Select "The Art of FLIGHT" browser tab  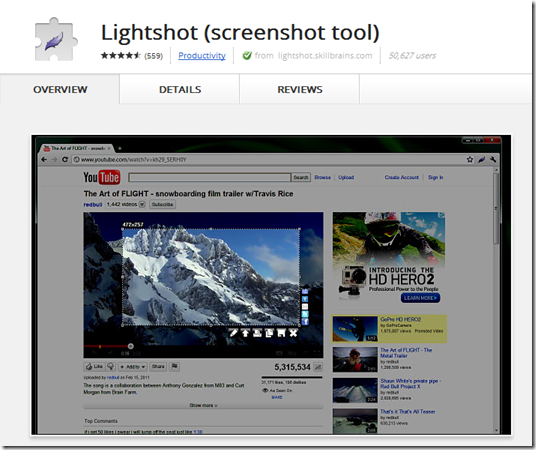(77, 148)
